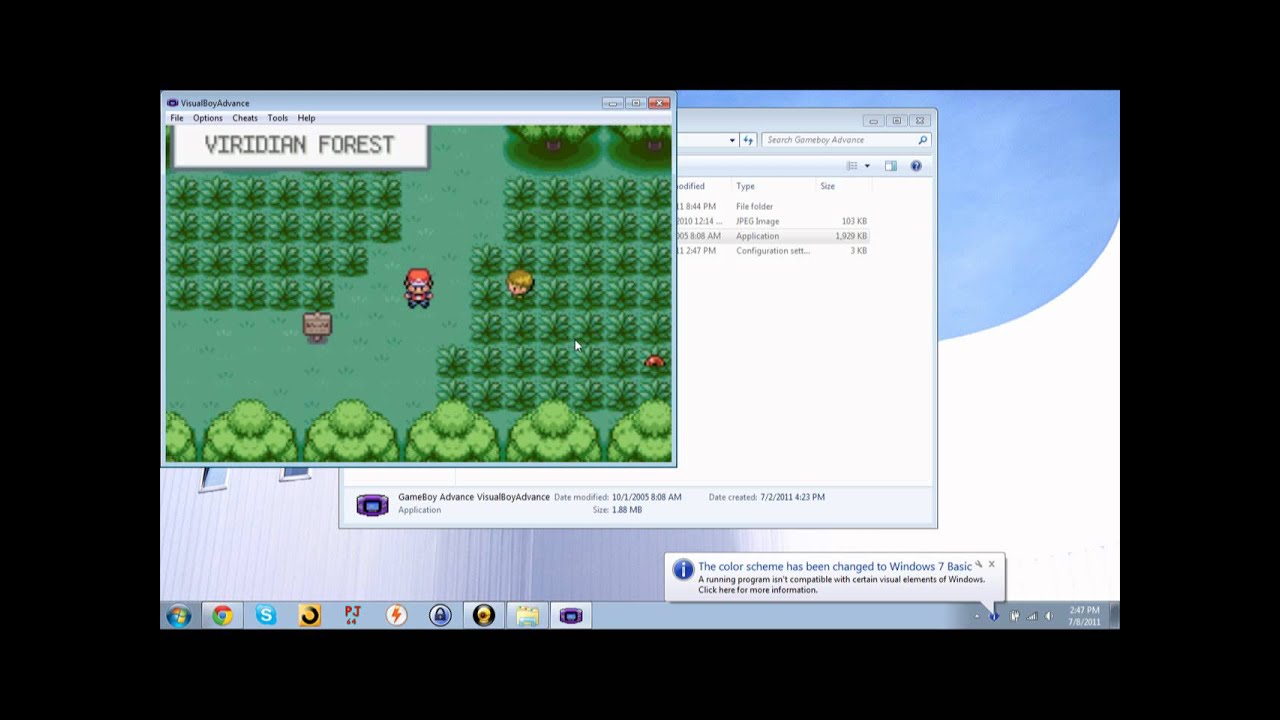
Task: Expand the Explorer address bar history dropdown
Action: click(732, 140)
